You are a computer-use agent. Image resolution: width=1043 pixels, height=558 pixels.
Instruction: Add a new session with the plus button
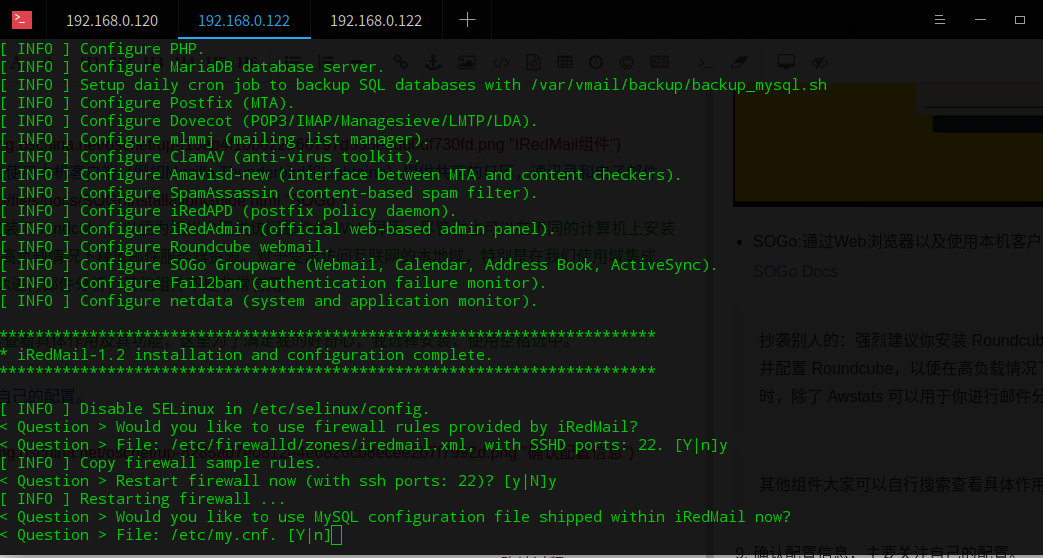[467, 20]
